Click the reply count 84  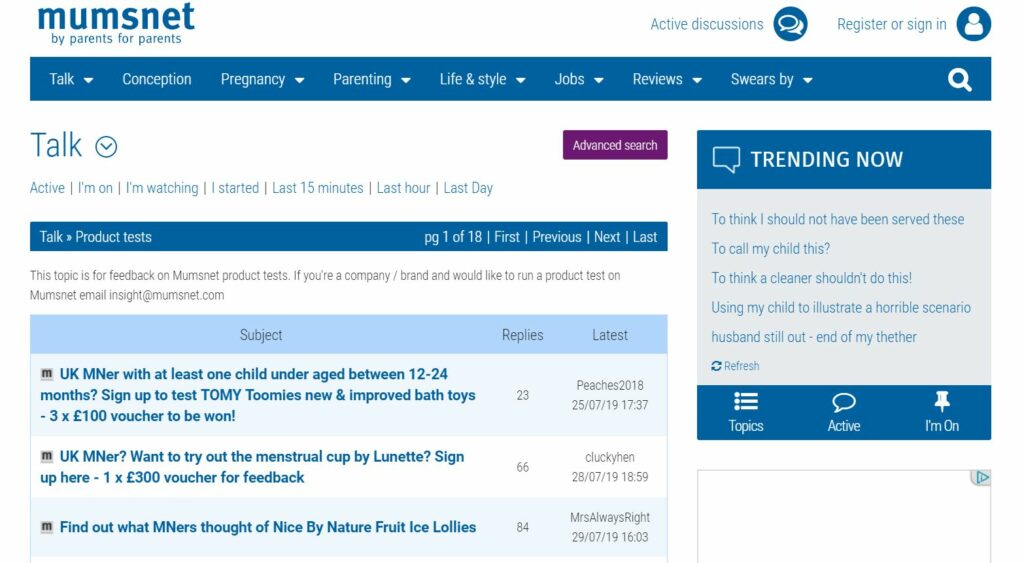[522, 527]
